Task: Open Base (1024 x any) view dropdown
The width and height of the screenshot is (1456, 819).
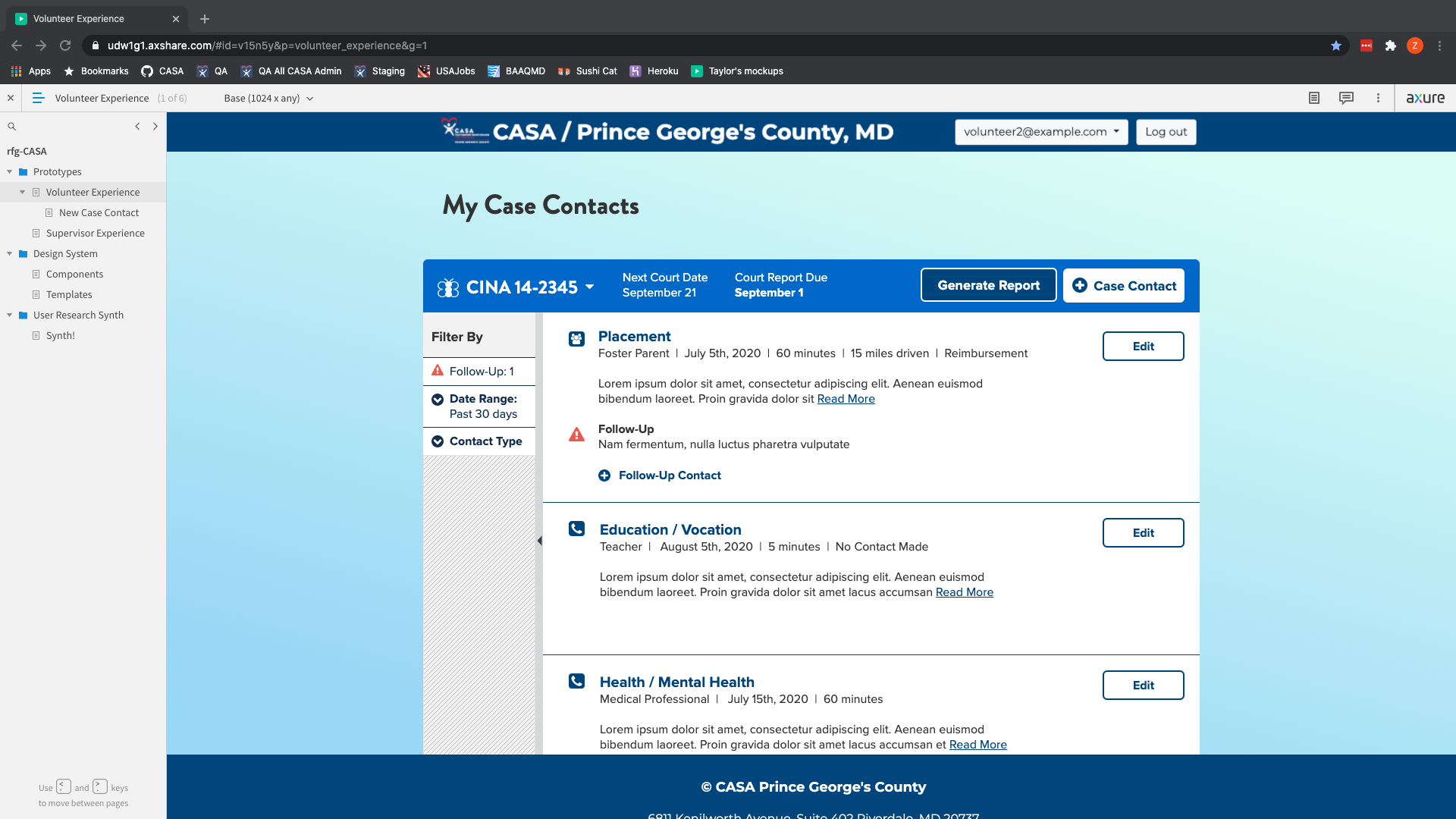Action: click(x=268, y=98)
